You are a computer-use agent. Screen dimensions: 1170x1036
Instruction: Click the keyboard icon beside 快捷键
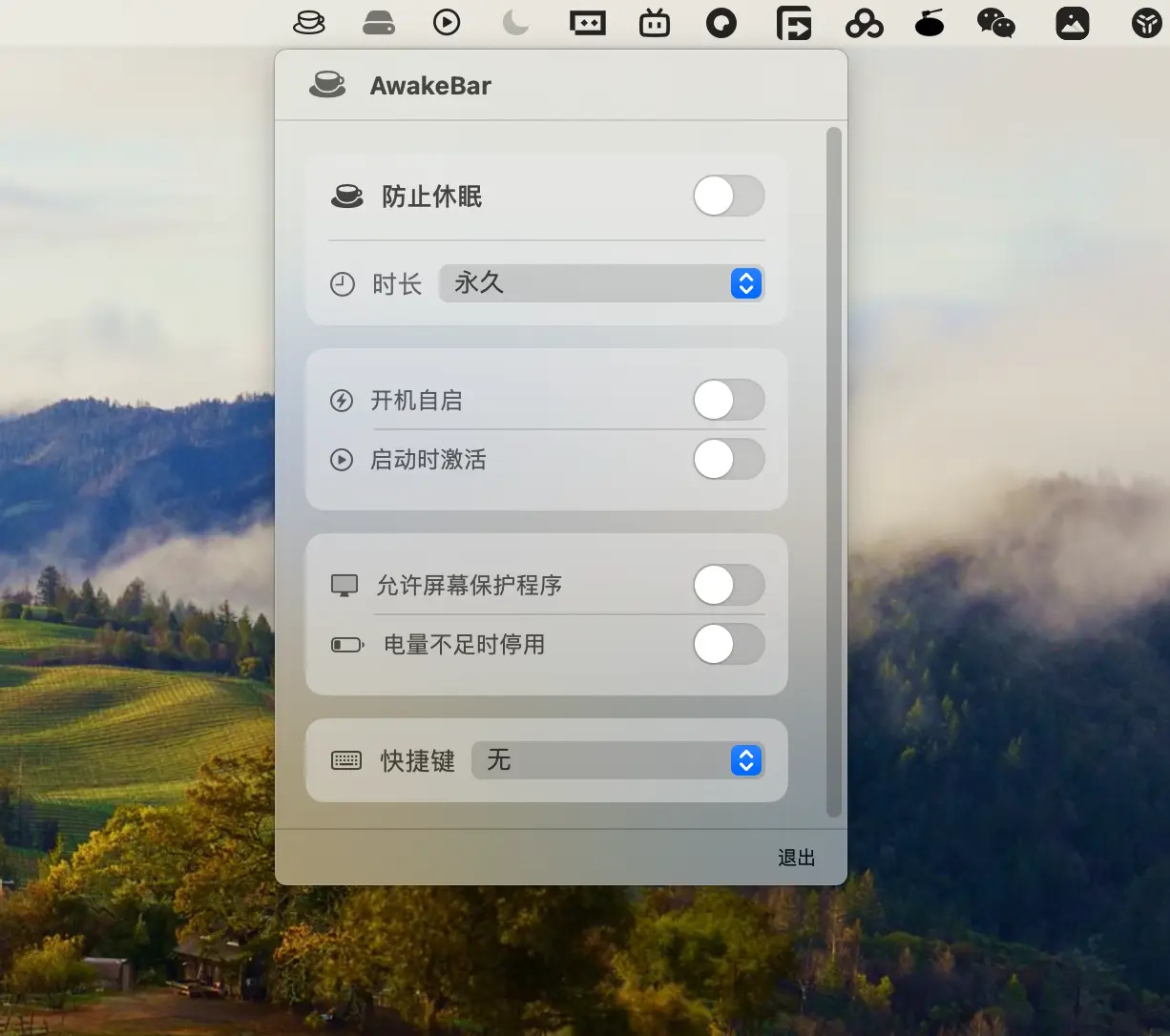click(346, 761)
